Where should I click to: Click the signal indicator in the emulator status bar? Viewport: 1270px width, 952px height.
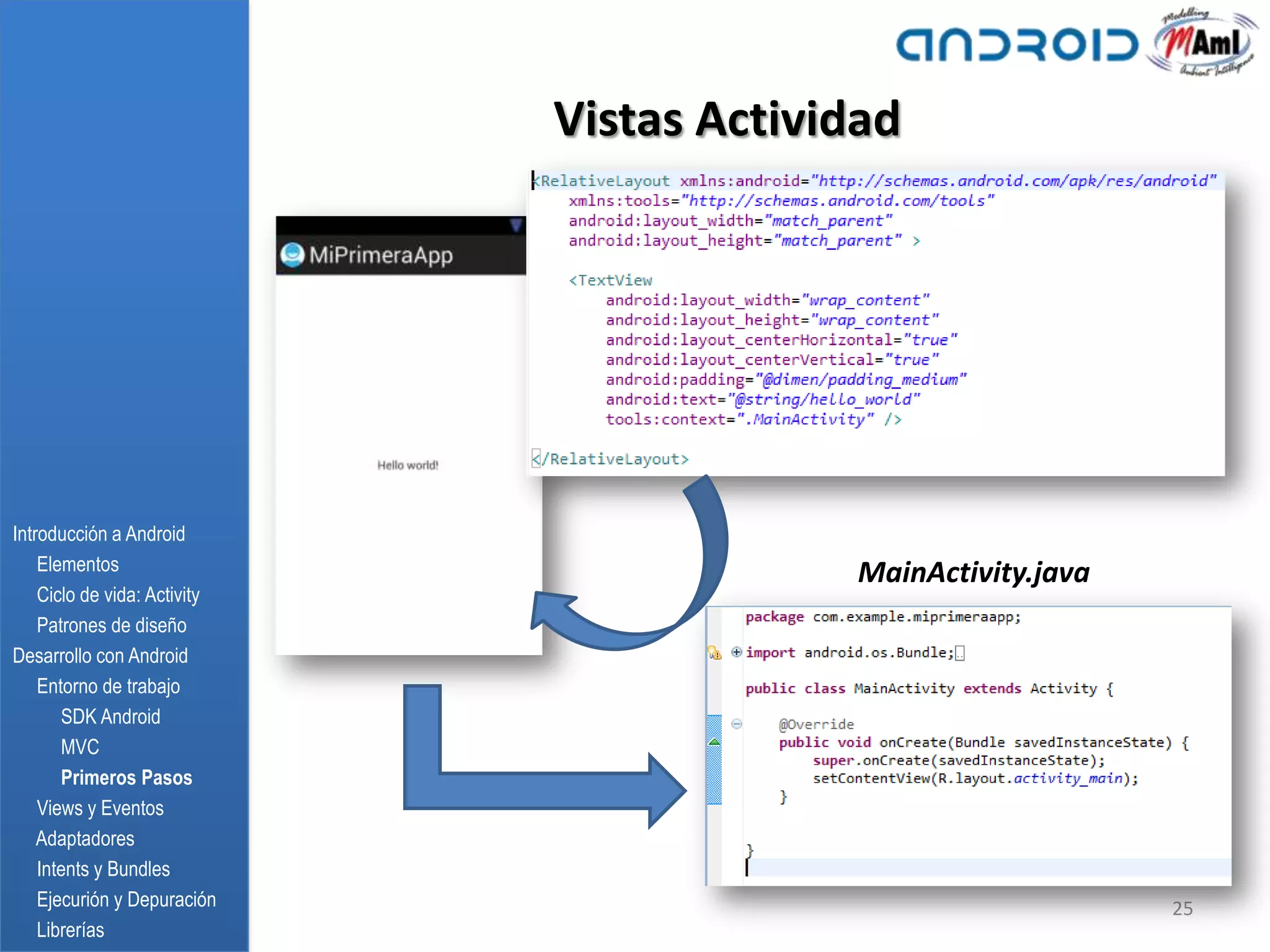[515, 225]
